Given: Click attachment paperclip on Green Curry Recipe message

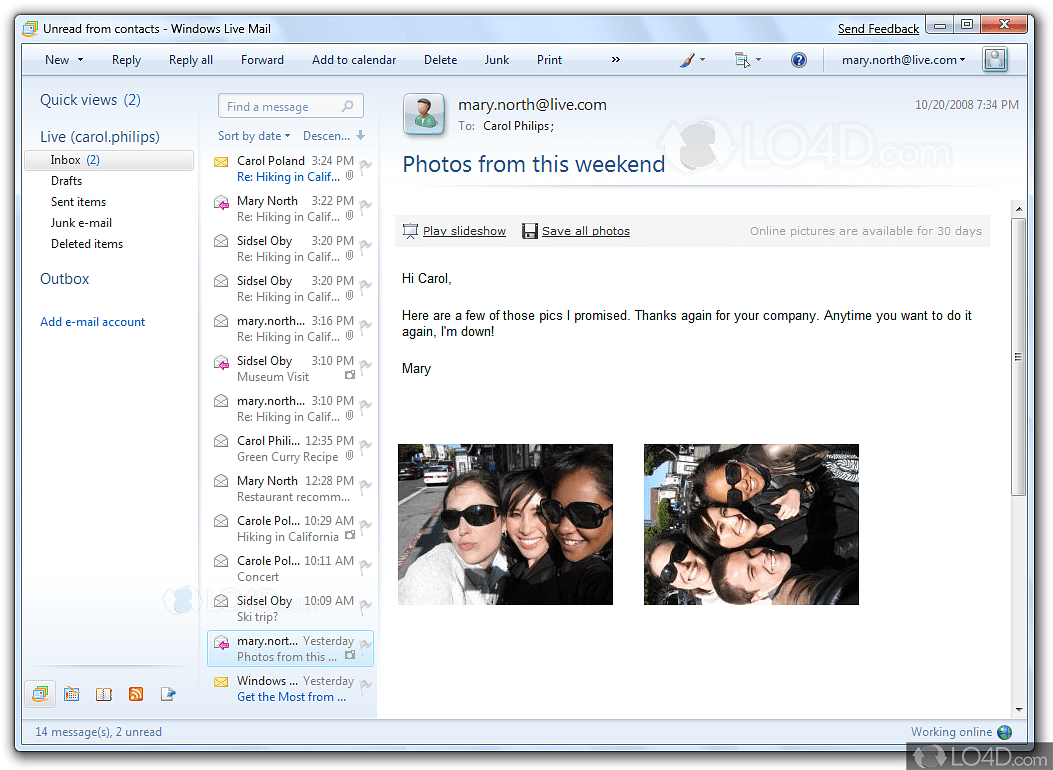Looking at the screenshot, I should [349, 456].
